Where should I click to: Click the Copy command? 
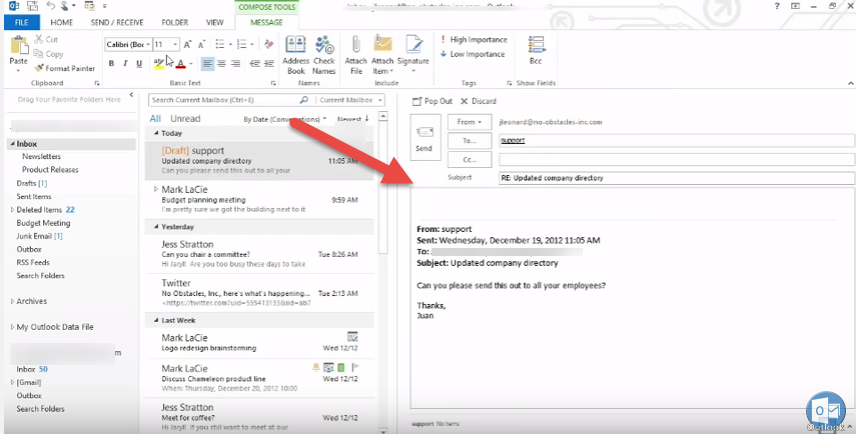coord(48,53)
